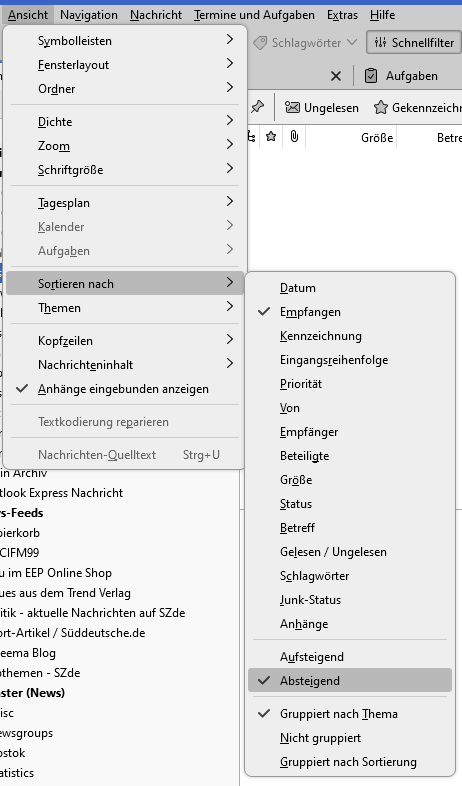Expand the Fensterlayout submenu
The image size is (462, 786).
tap(124, 65)
